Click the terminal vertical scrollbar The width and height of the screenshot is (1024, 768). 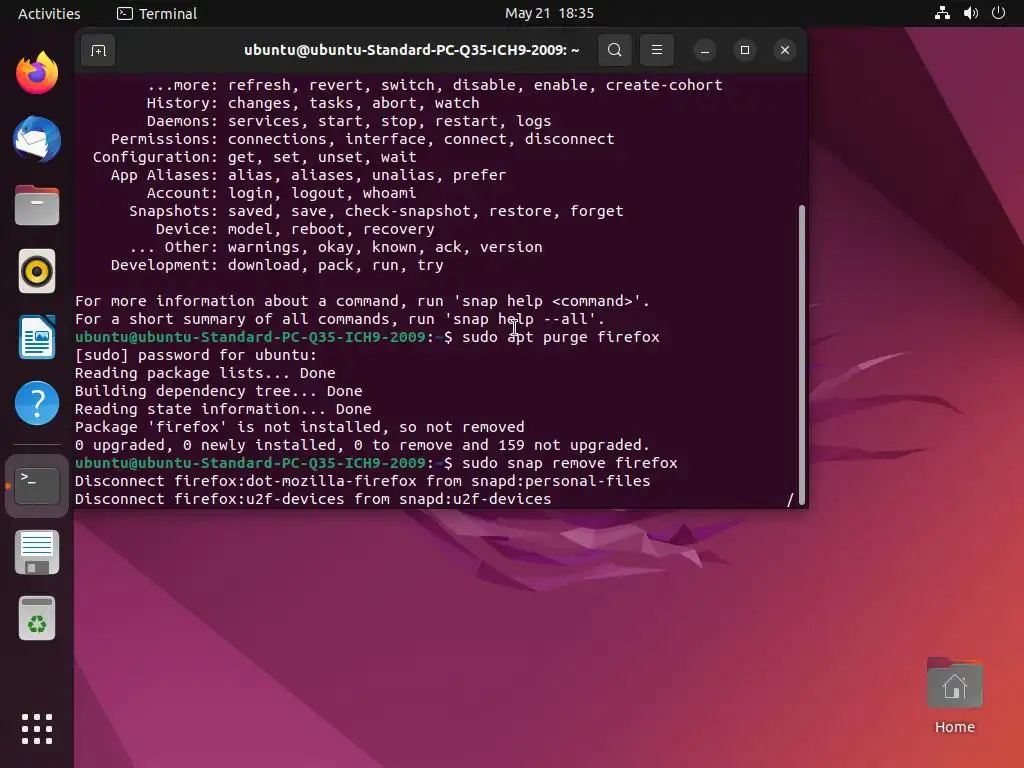point(801,355)
